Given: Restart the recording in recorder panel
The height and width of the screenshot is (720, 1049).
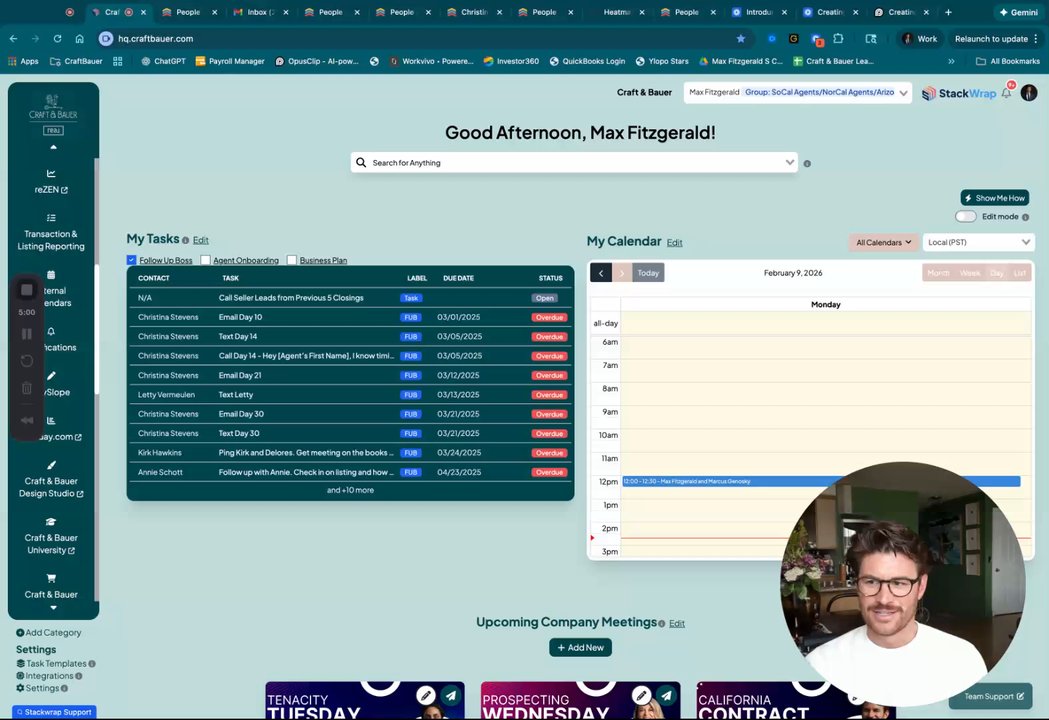Looking at the screenshot, I should 27,361.
